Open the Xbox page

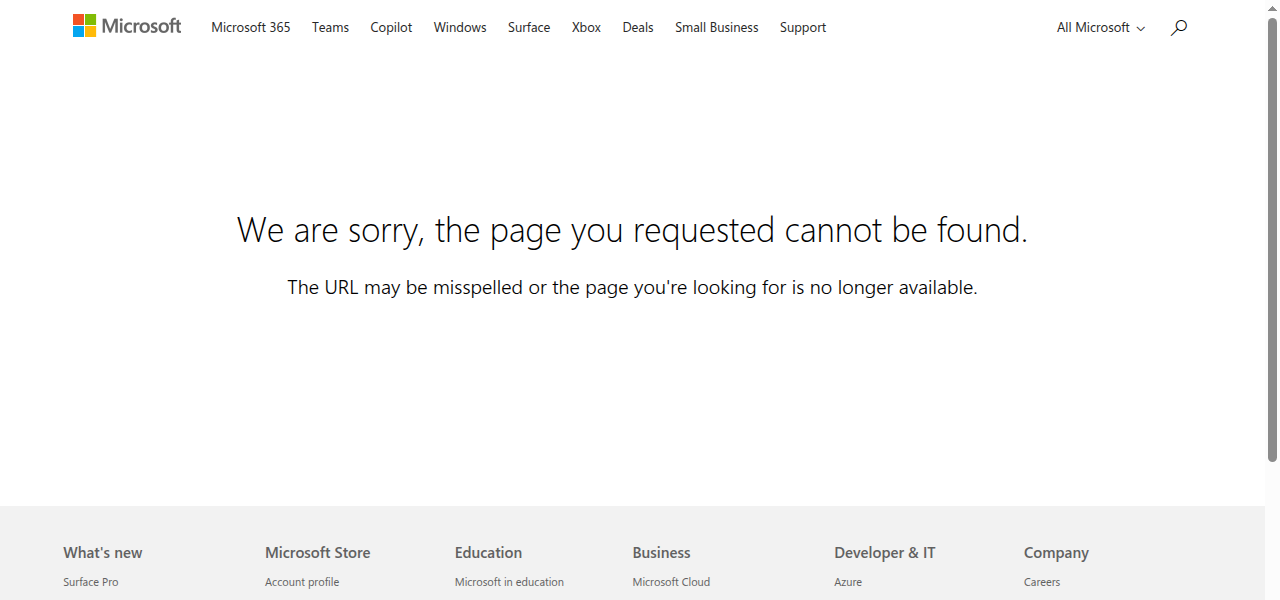coord(586,27)
